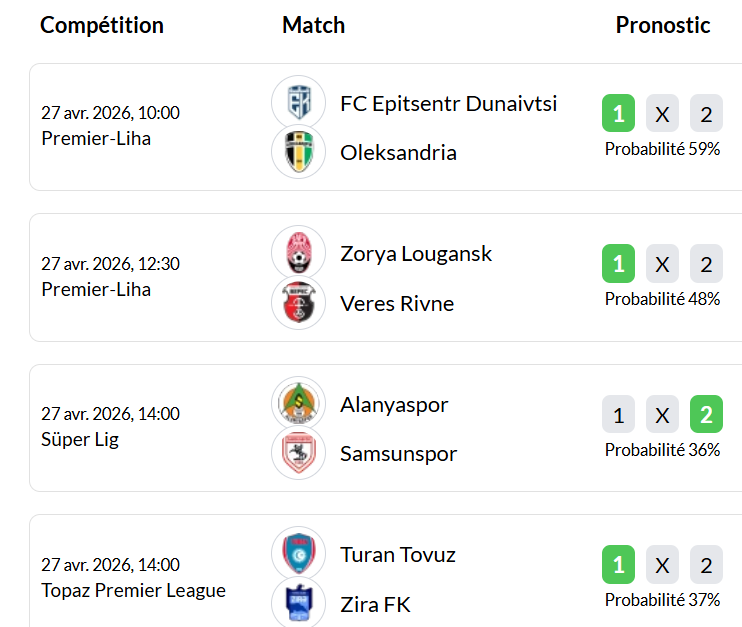Open the Süper Lig competition link

click(x=80, y=439)
